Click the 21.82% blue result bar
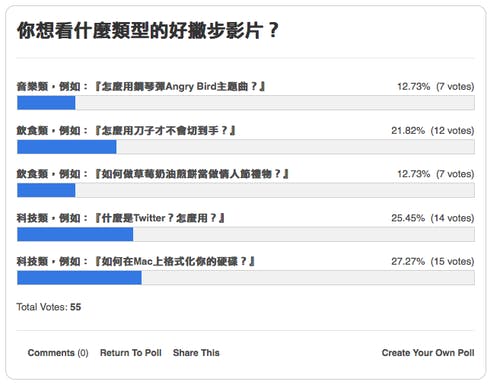Viewport: 500px width, 391px height. [67, 147]
